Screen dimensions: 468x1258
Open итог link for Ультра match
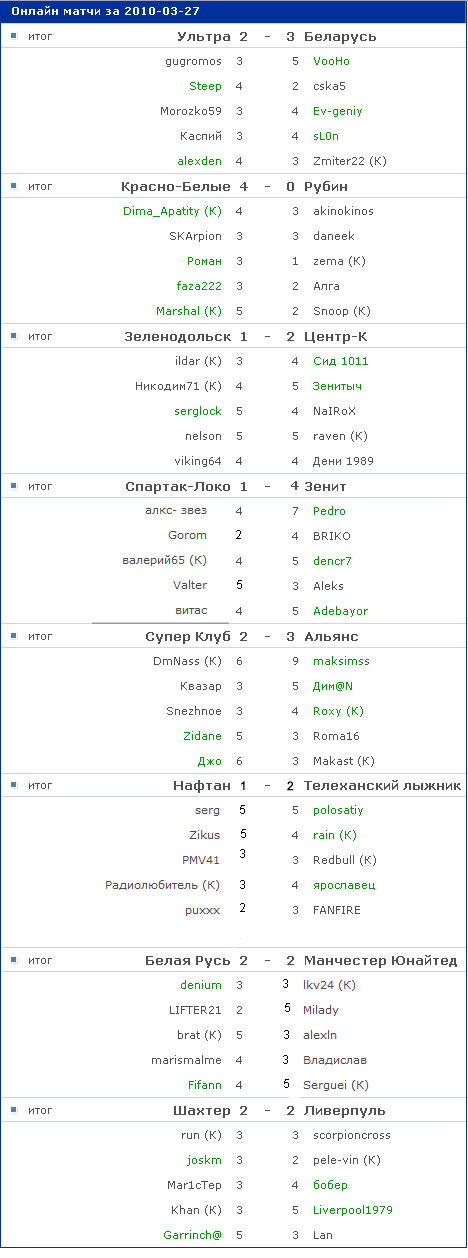39,36
